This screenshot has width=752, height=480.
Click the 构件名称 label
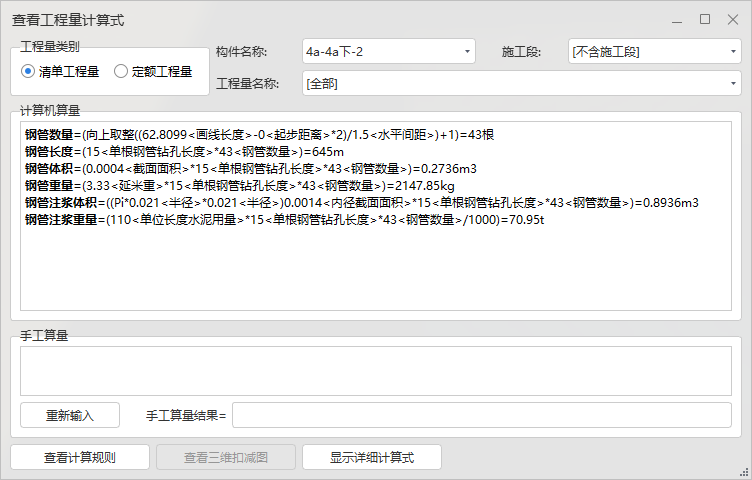[x=241, y=51]
